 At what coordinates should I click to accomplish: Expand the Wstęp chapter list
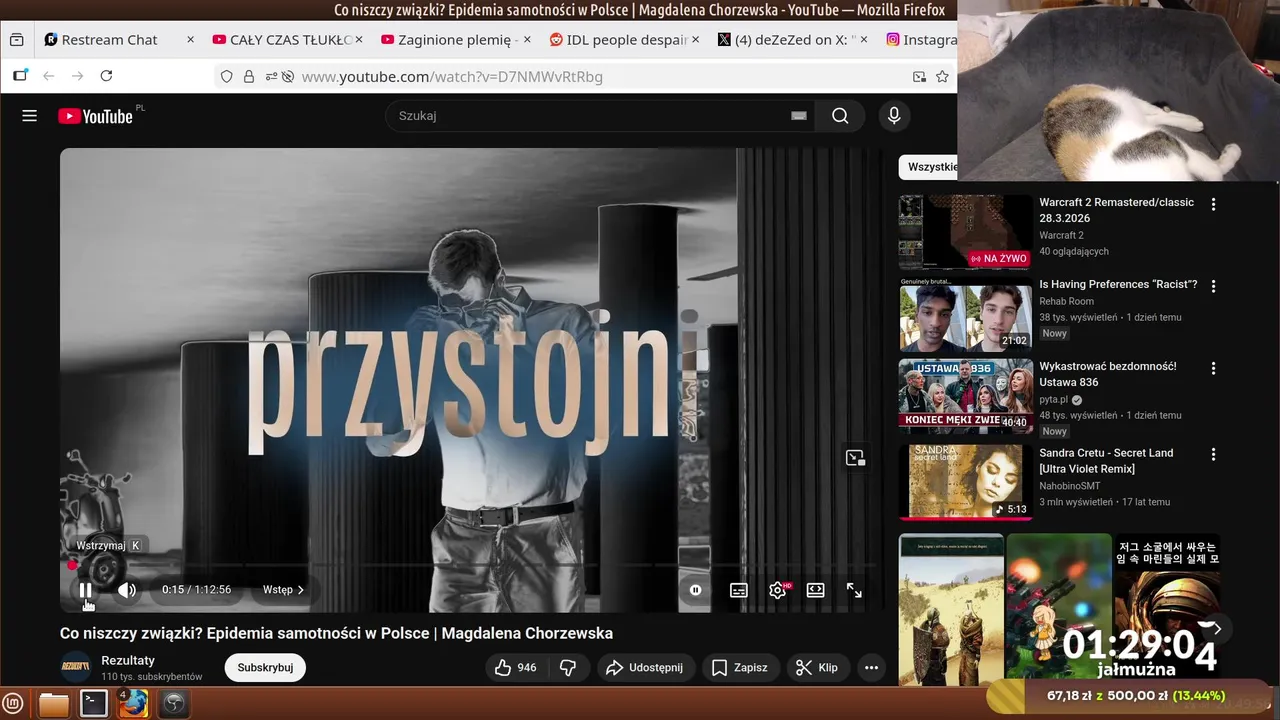pyautogui.click(x=283, y=590)
